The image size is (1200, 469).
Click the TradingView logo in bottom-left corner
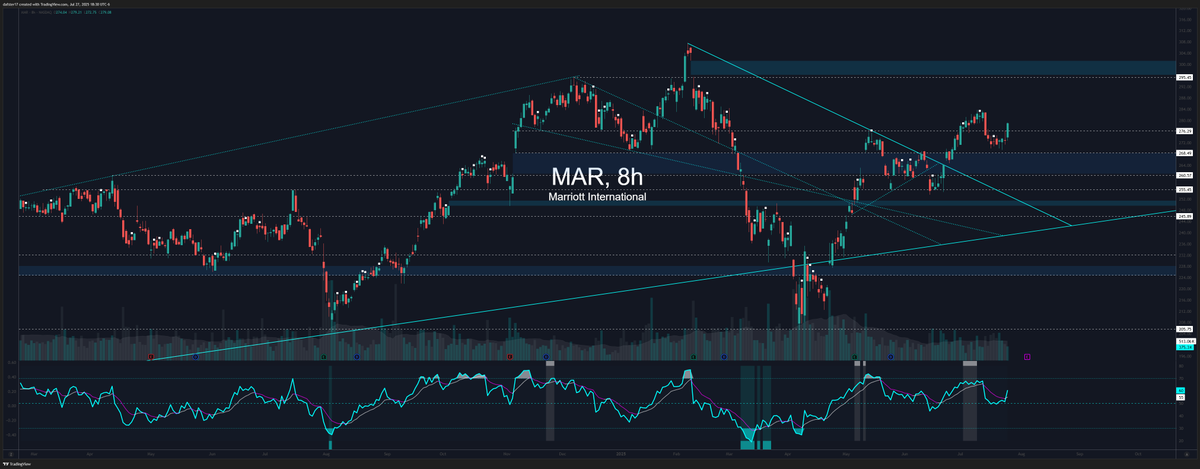[x=17, y=463]
